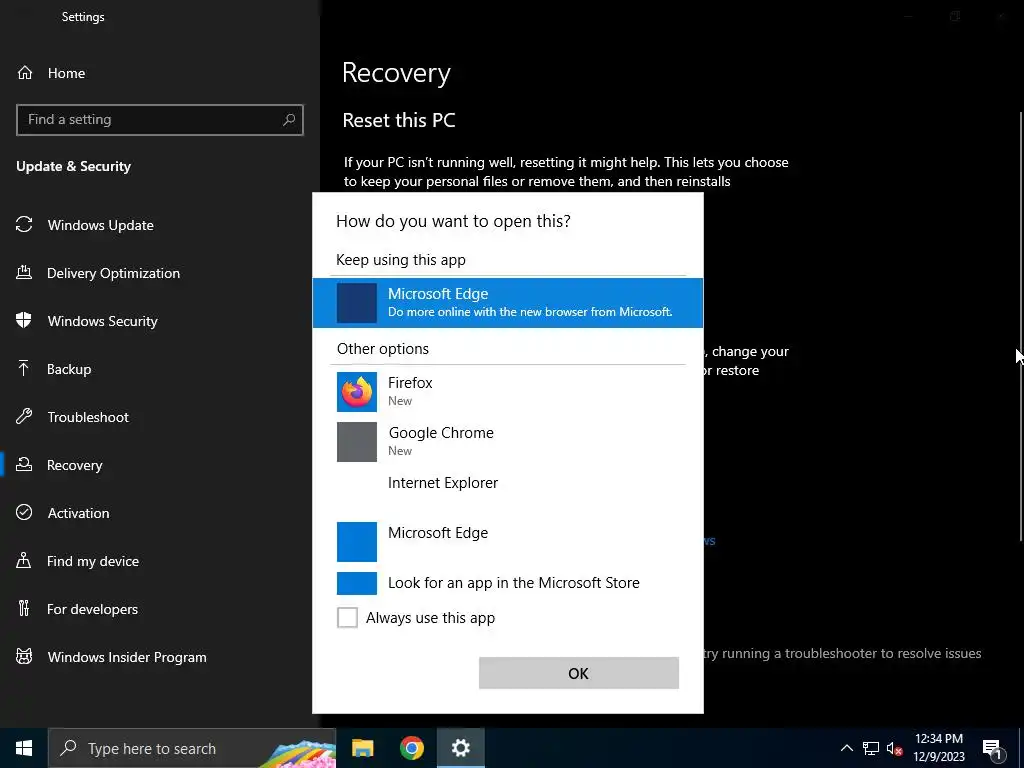Open the notification center icon
Image resolution: width=1024 pixels, height=768 pixels.
point(993,748)
